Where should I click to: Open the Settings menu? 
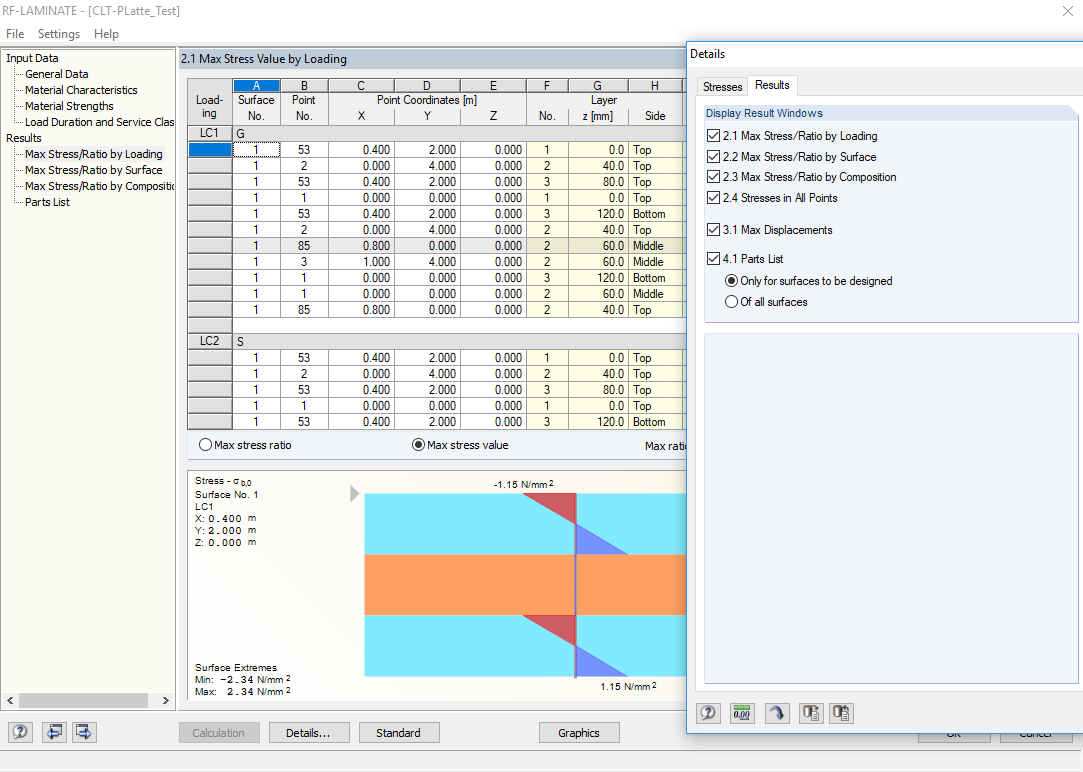(58, 33)
